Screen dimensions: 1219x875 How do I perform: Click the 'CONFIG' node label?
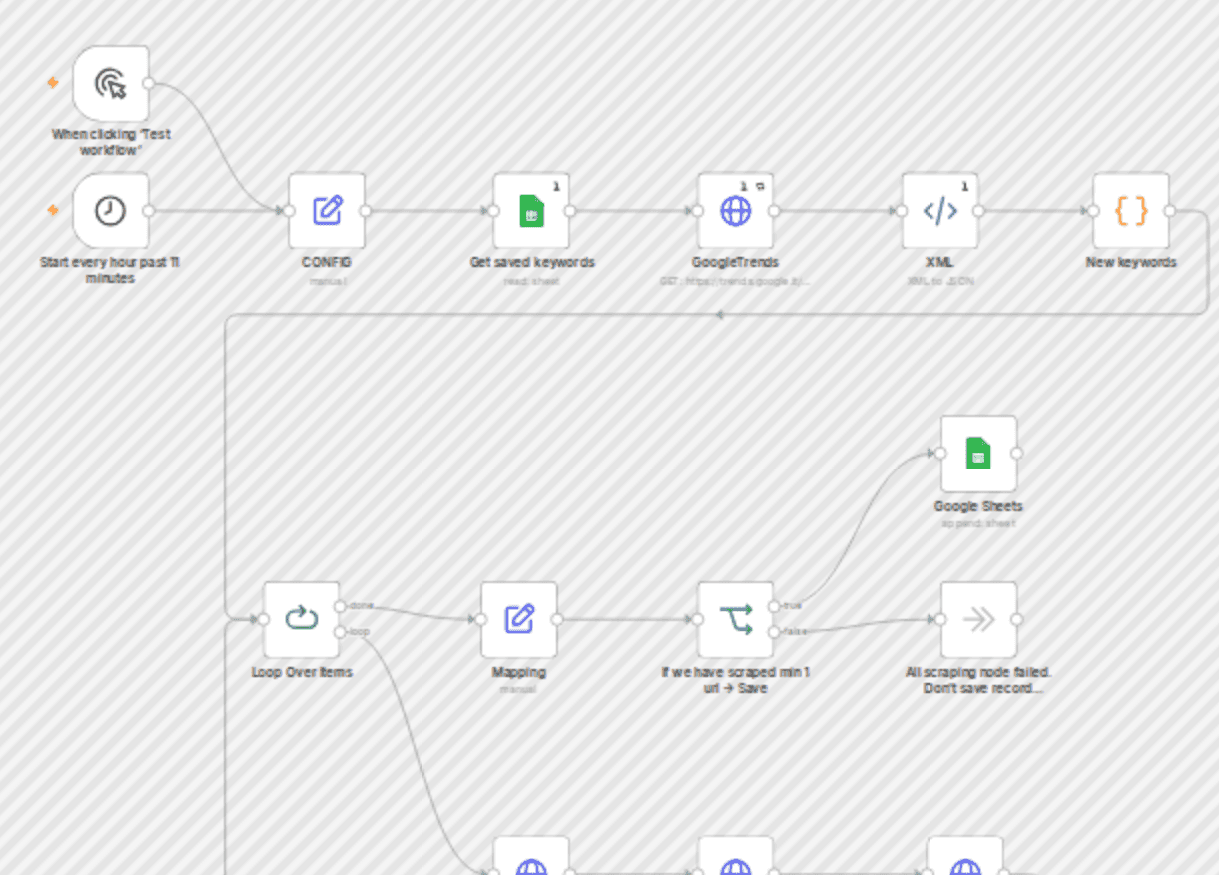[327, 262]
